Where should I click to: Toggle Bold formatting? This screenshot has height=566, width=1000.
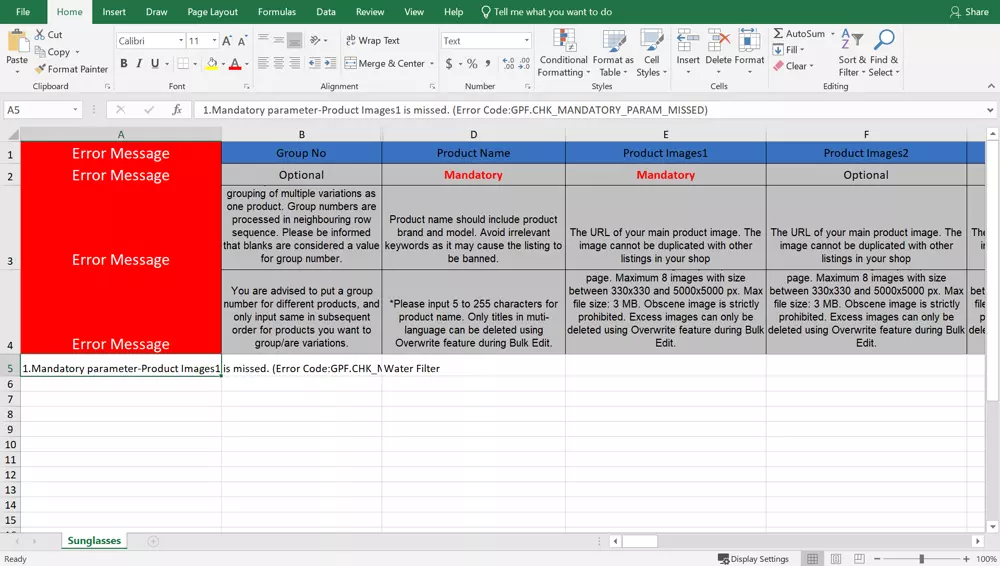coord(124,64)
